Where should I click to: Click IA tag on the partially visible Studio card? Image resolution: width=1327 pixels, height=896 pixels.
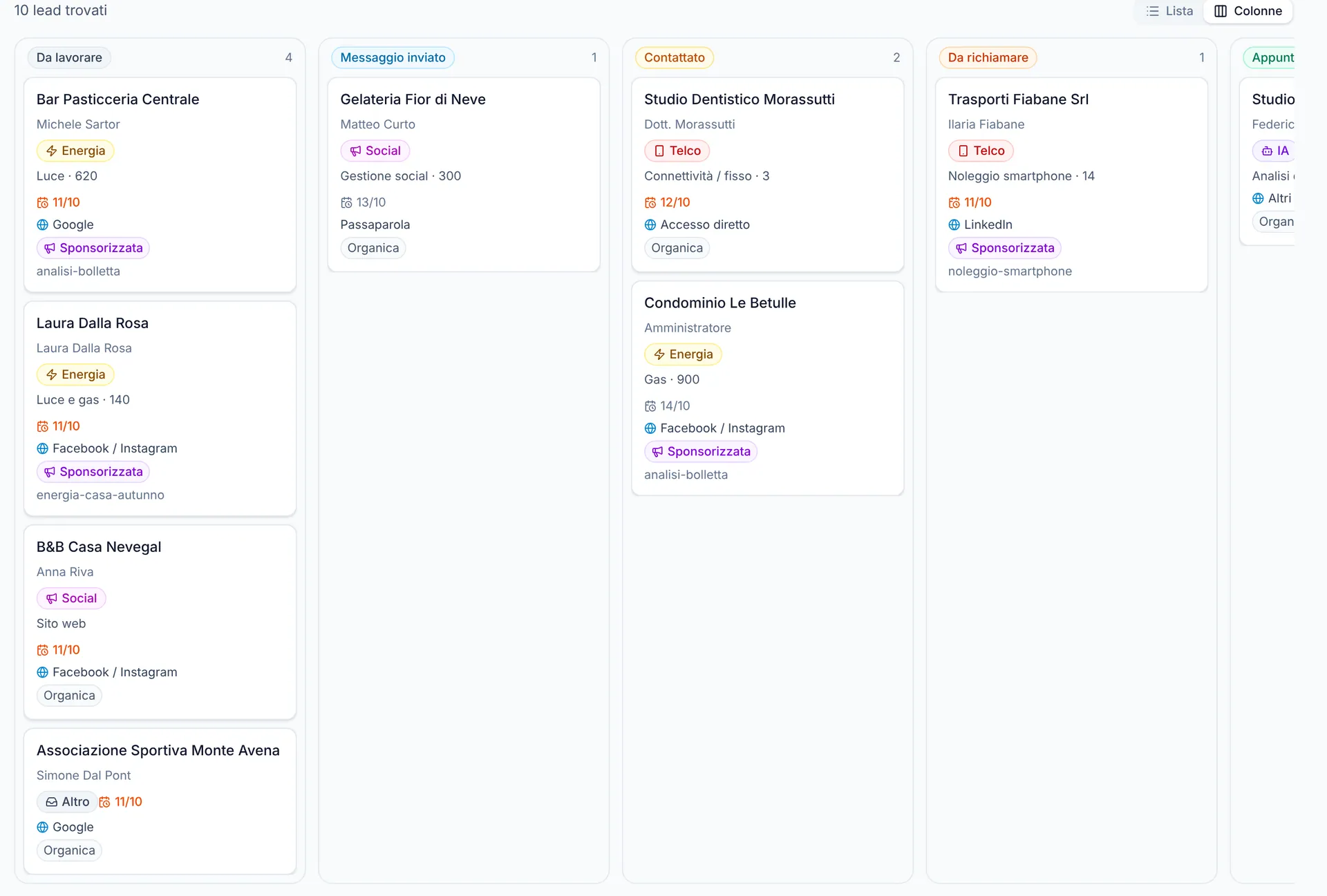pyautogui.click(x=1274, y=151)
